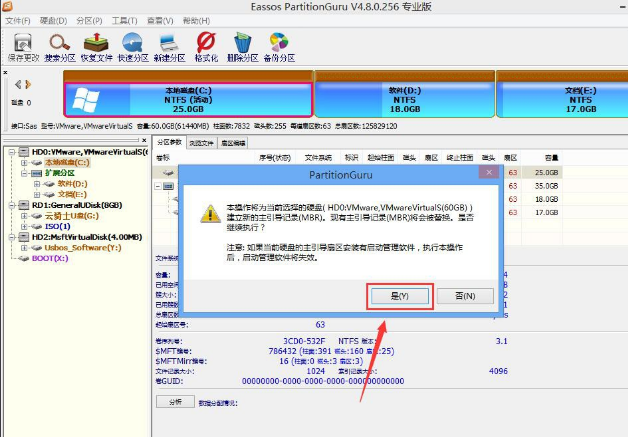This screenshot has height=437, width=628.
Task: Click the 快速分区 (Quick Partition) icon
Action: pyautogui.click(x=131, y=46)
